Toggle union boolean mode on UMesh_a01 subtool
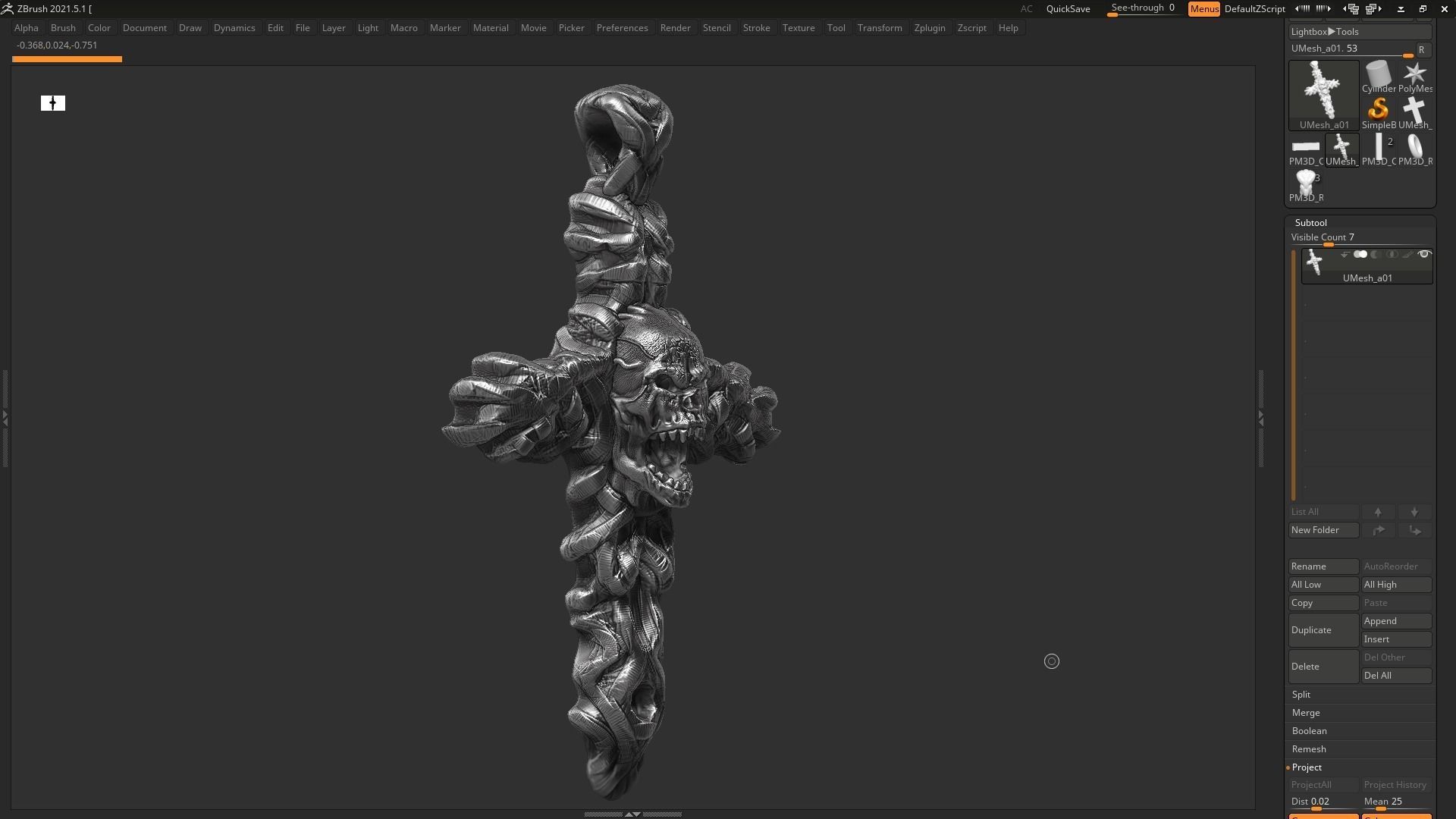The height and width of the screenshot is (819, 1456). point(1360,255)
